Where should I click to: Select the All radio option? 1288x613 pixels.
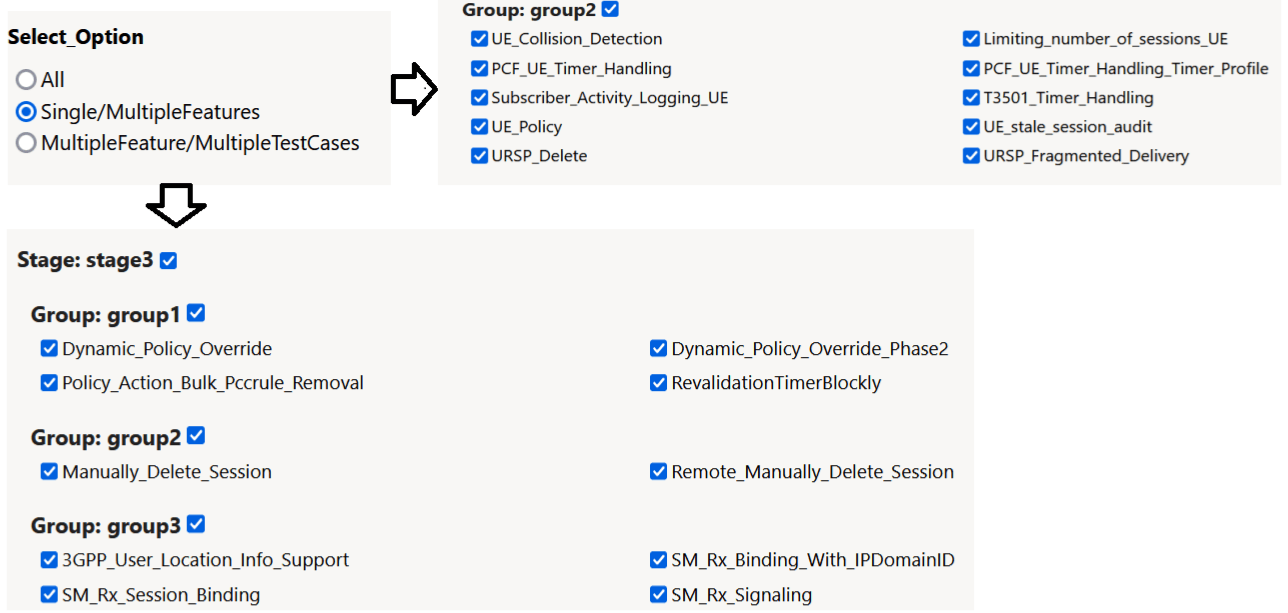tap(26, 79)
